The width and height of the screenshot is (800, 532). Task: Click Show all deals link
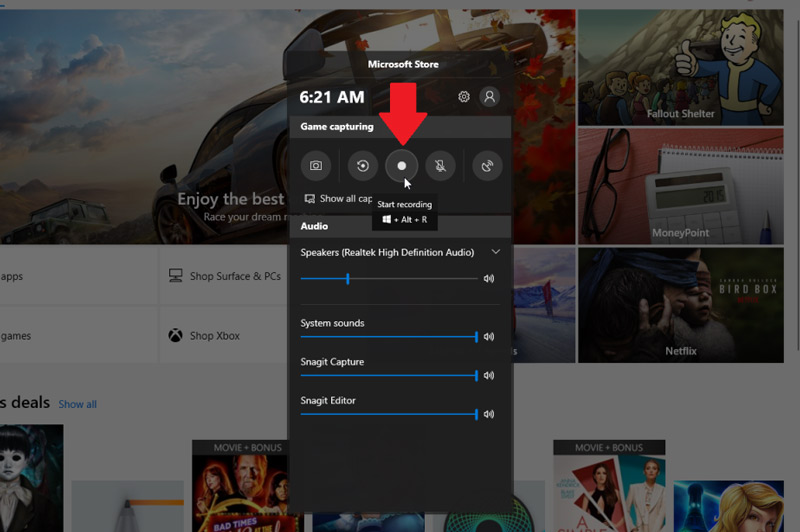click(x=78, y=404)
